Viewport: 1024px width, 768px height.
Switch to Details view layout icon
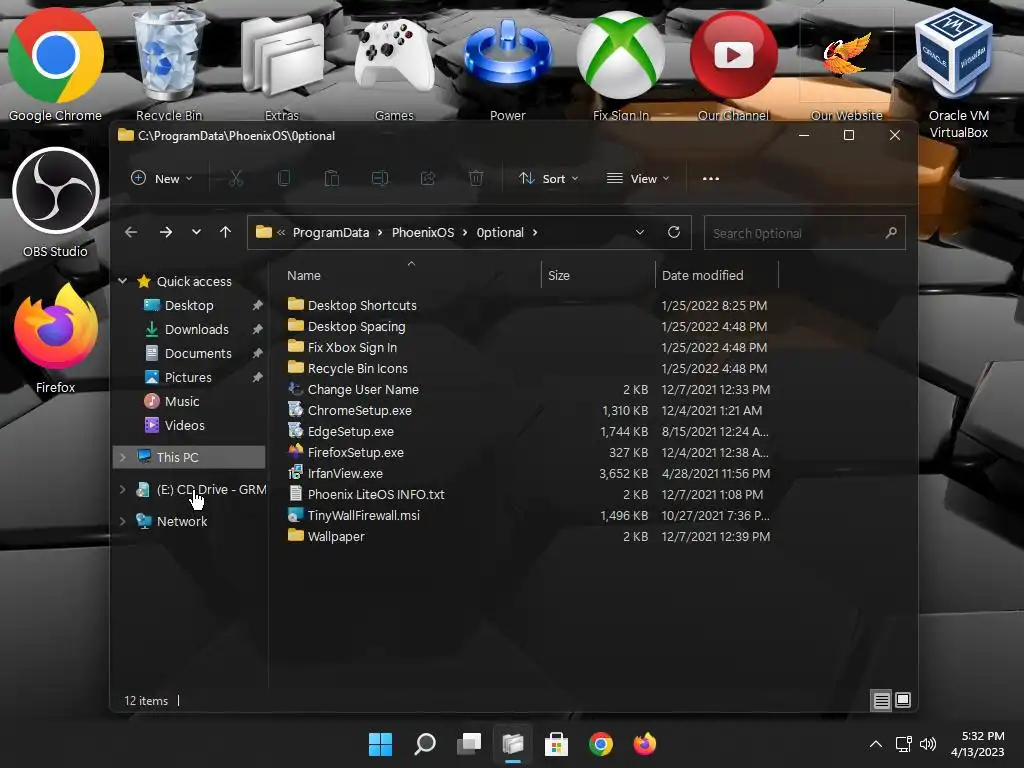[881, 701]
